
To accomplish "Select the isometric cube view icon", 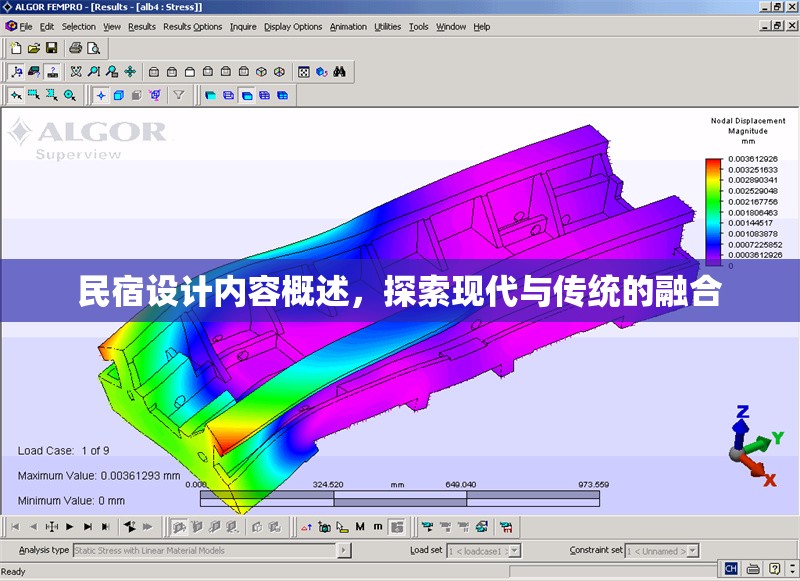I will (x=261, y=72).
